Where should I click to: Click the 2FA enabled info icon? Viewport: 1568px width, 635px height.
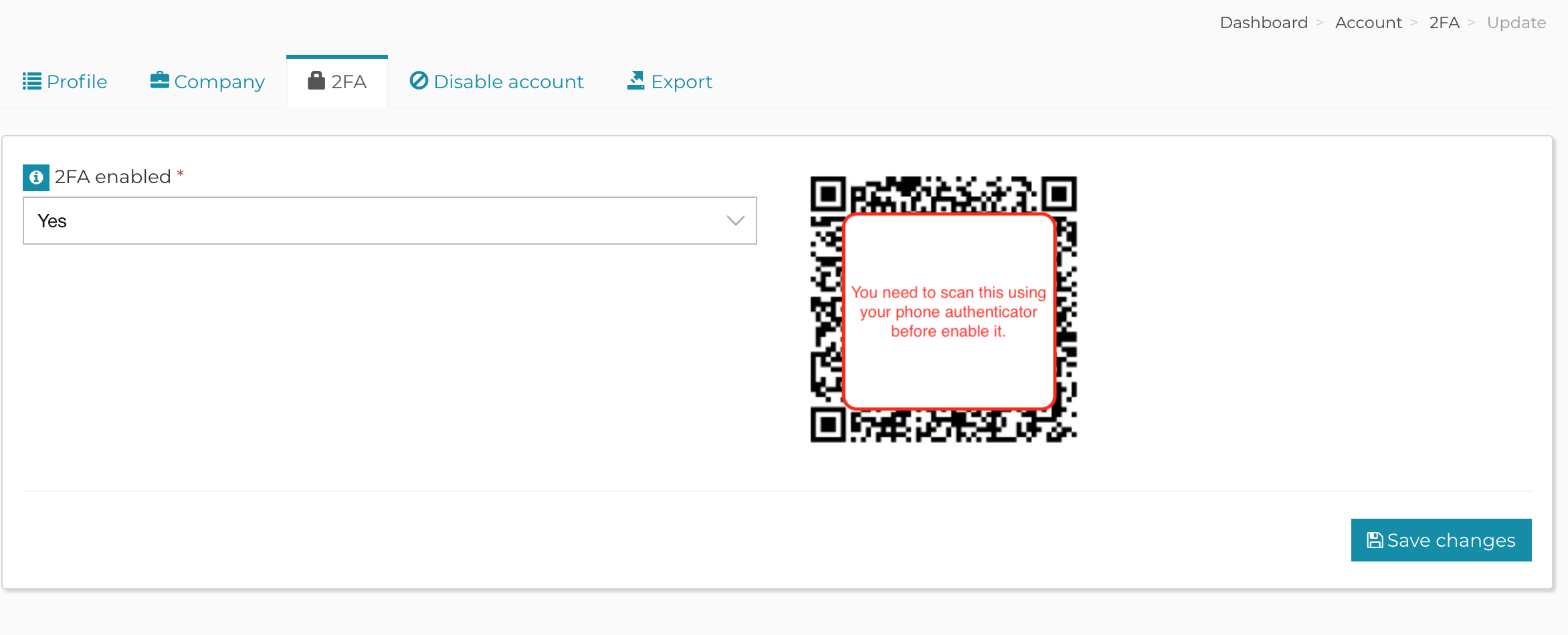point(36,178)
